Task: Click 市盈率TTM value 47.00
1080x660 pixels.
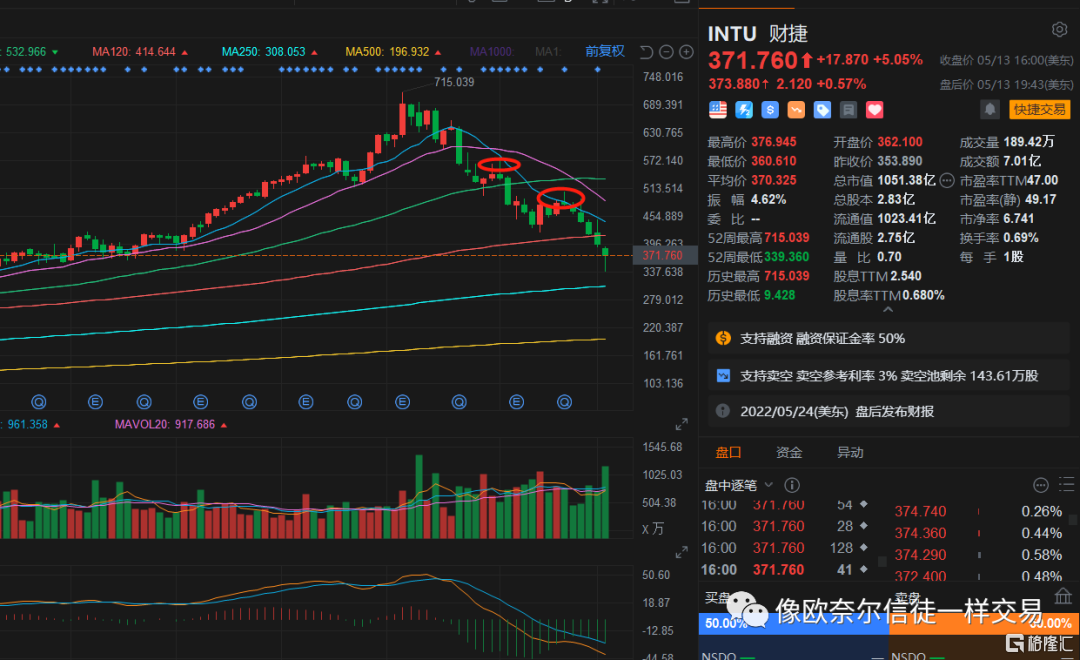Action: coord(1042,181)
